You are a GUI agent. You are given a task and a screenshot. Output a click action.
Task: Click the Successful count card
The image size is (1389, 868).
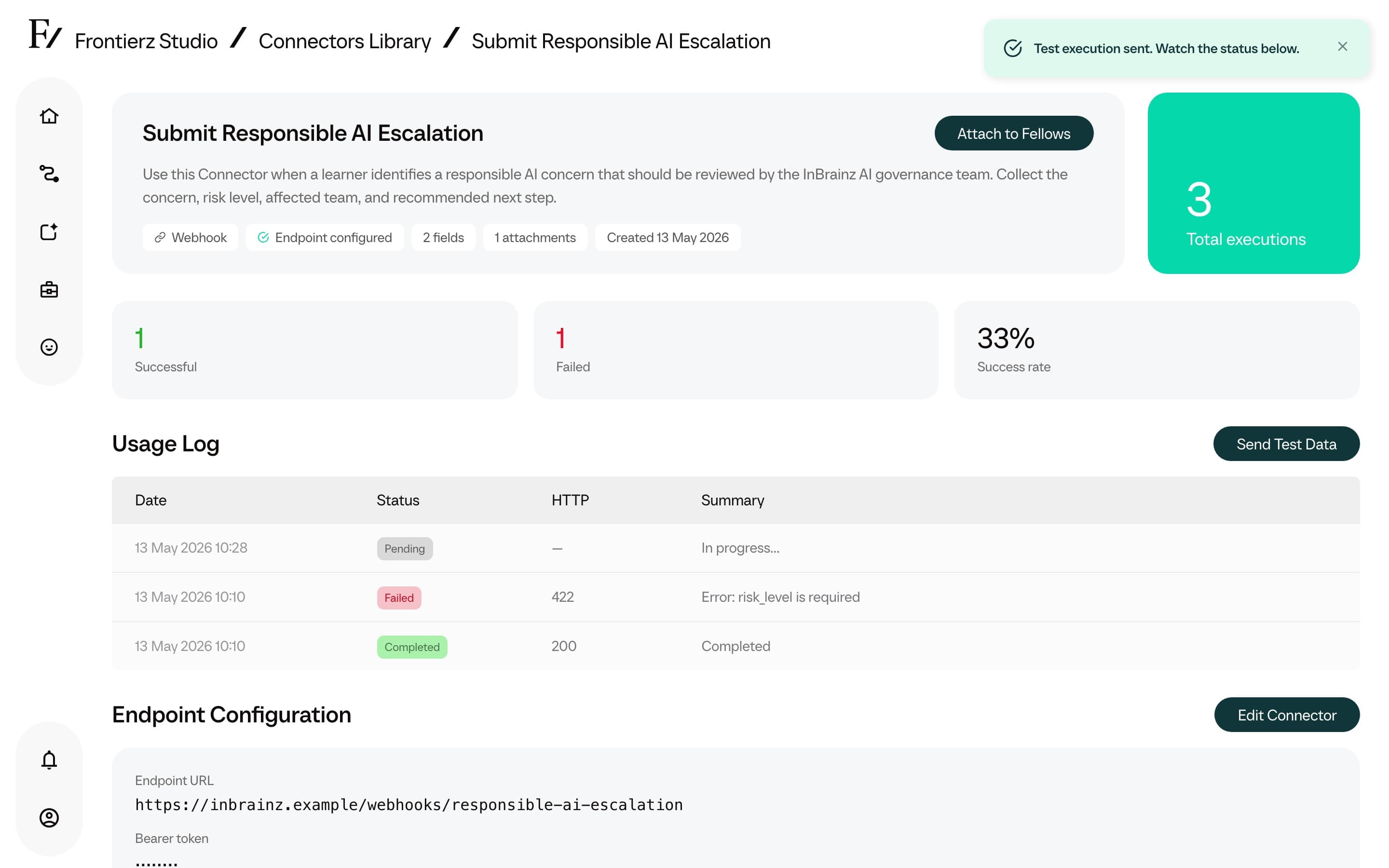[314, 350]
